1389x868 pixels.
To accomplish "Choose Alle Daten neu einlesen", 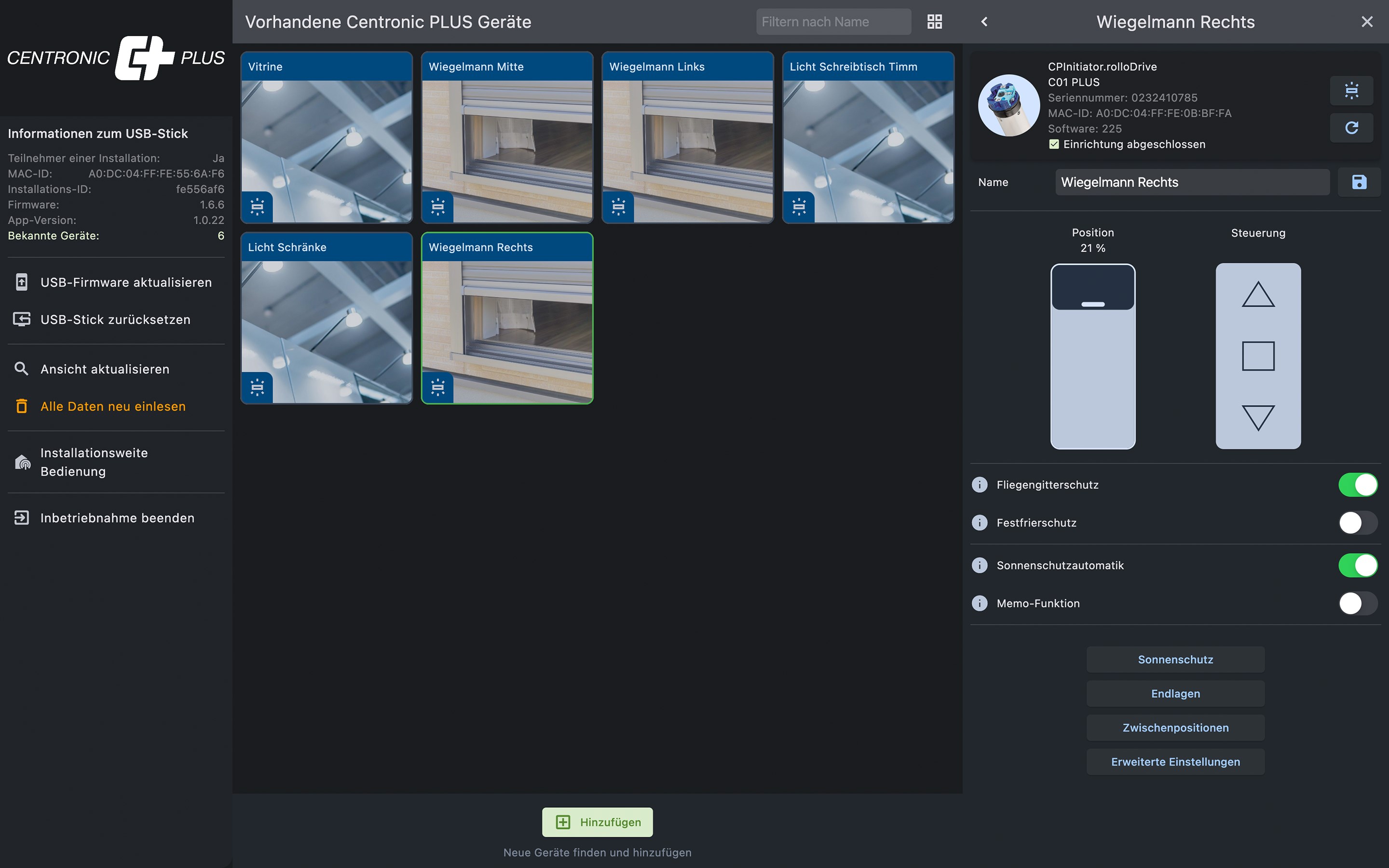I will (x=113, y=407).
